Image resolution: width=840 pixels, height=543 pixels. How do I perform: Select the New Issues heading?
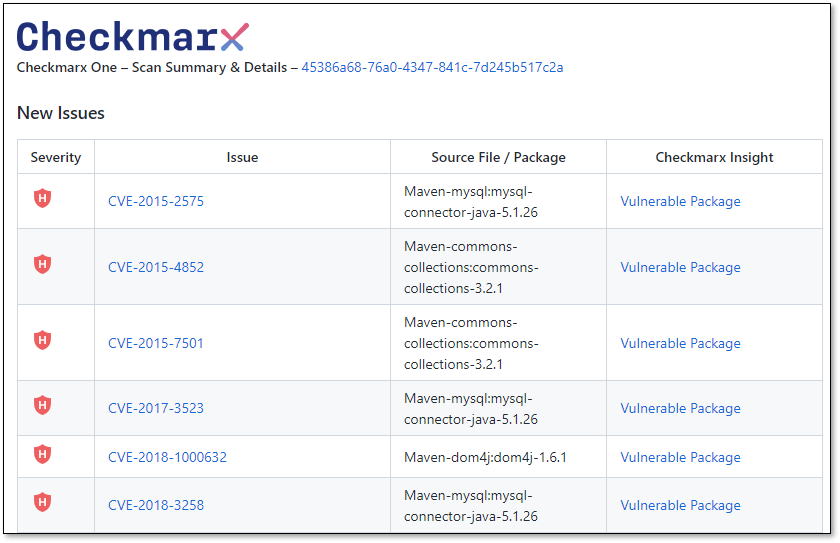[x=61, y=113]
